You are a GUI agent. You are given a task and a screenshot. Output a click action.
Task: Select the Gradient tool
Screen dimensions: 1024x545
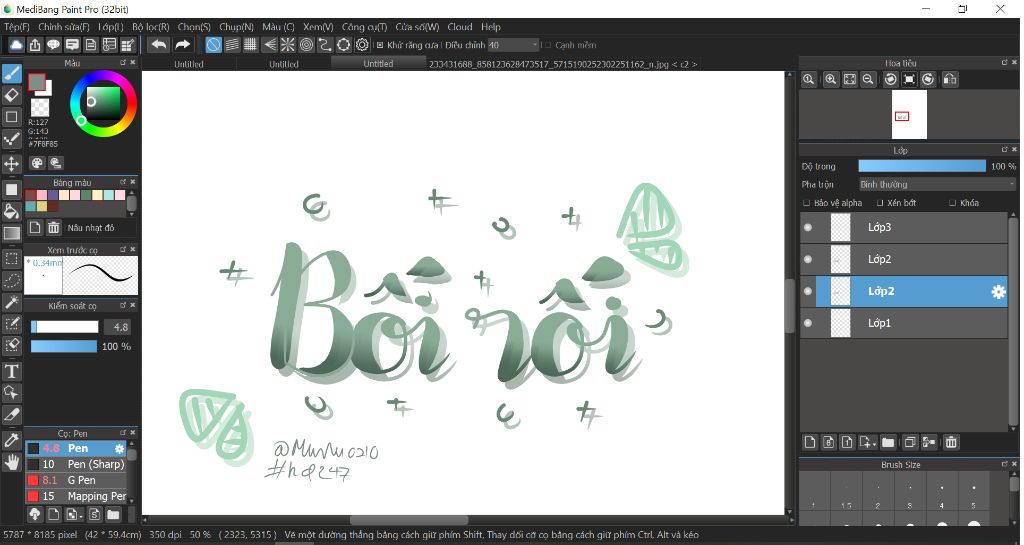click(12, 233)
